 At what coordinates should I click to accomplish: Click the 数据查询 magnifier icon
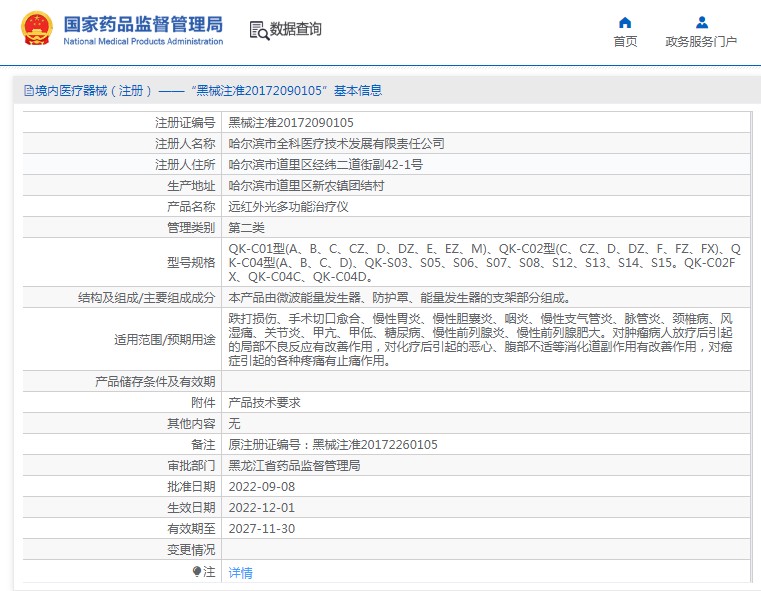point(258,30)
